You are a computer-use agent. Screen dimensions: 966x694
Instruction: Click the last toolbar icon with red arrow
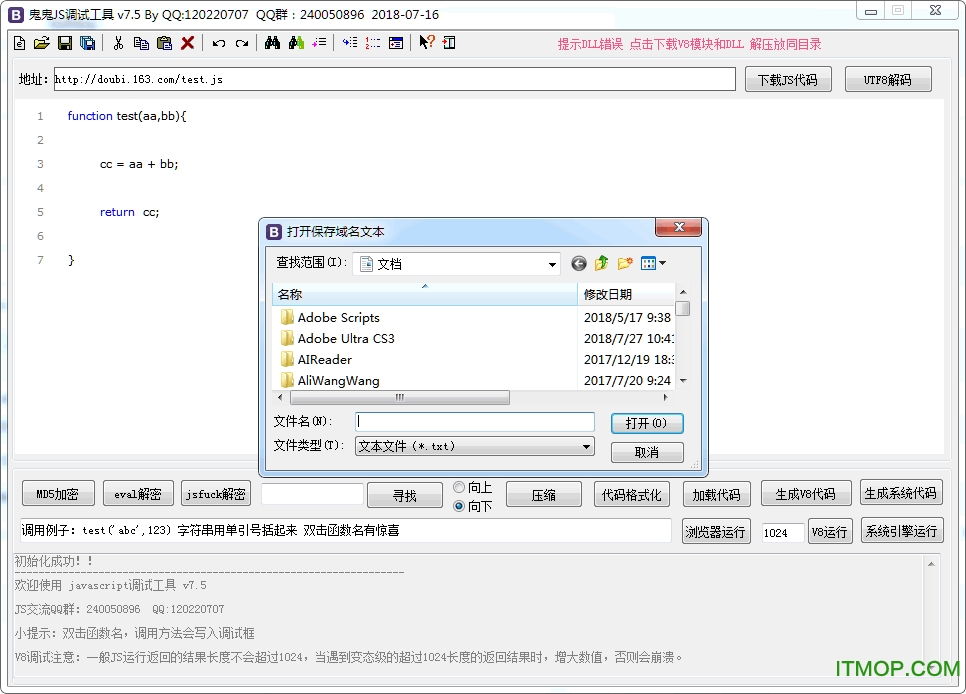[x=449, y=43]
